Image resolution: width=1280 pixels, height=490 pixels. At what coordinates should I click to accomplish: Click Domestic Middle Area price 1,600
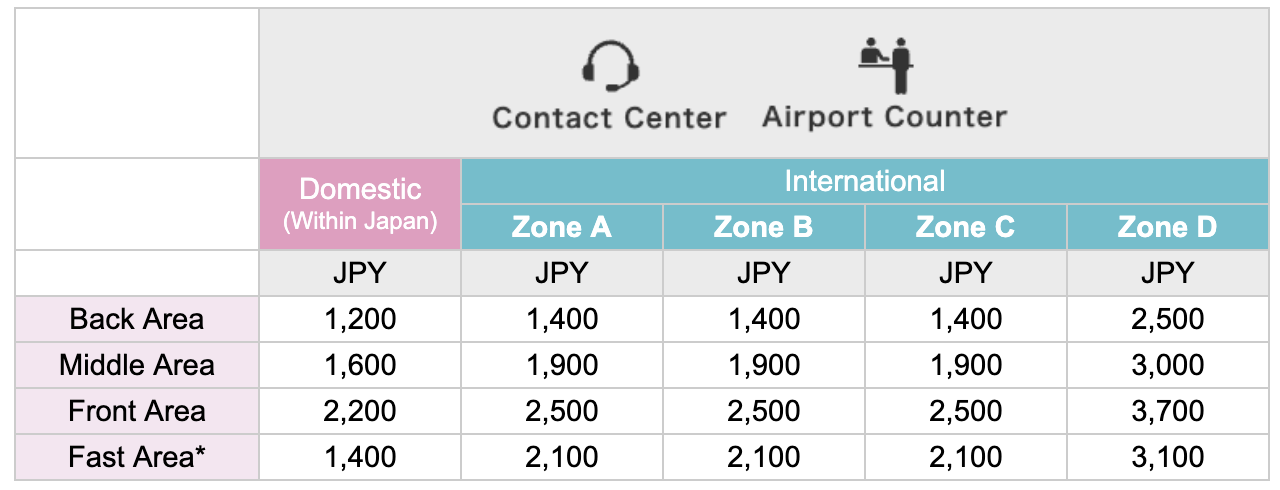[x=360, y=365]
